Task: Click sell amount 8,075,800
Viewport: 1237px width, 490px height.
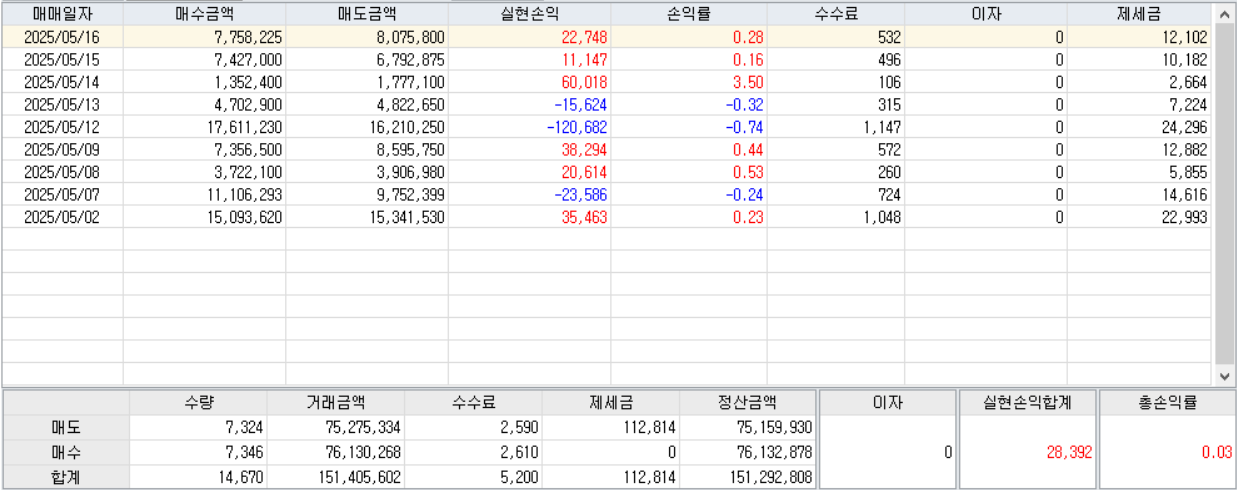Action: (410, 37)
